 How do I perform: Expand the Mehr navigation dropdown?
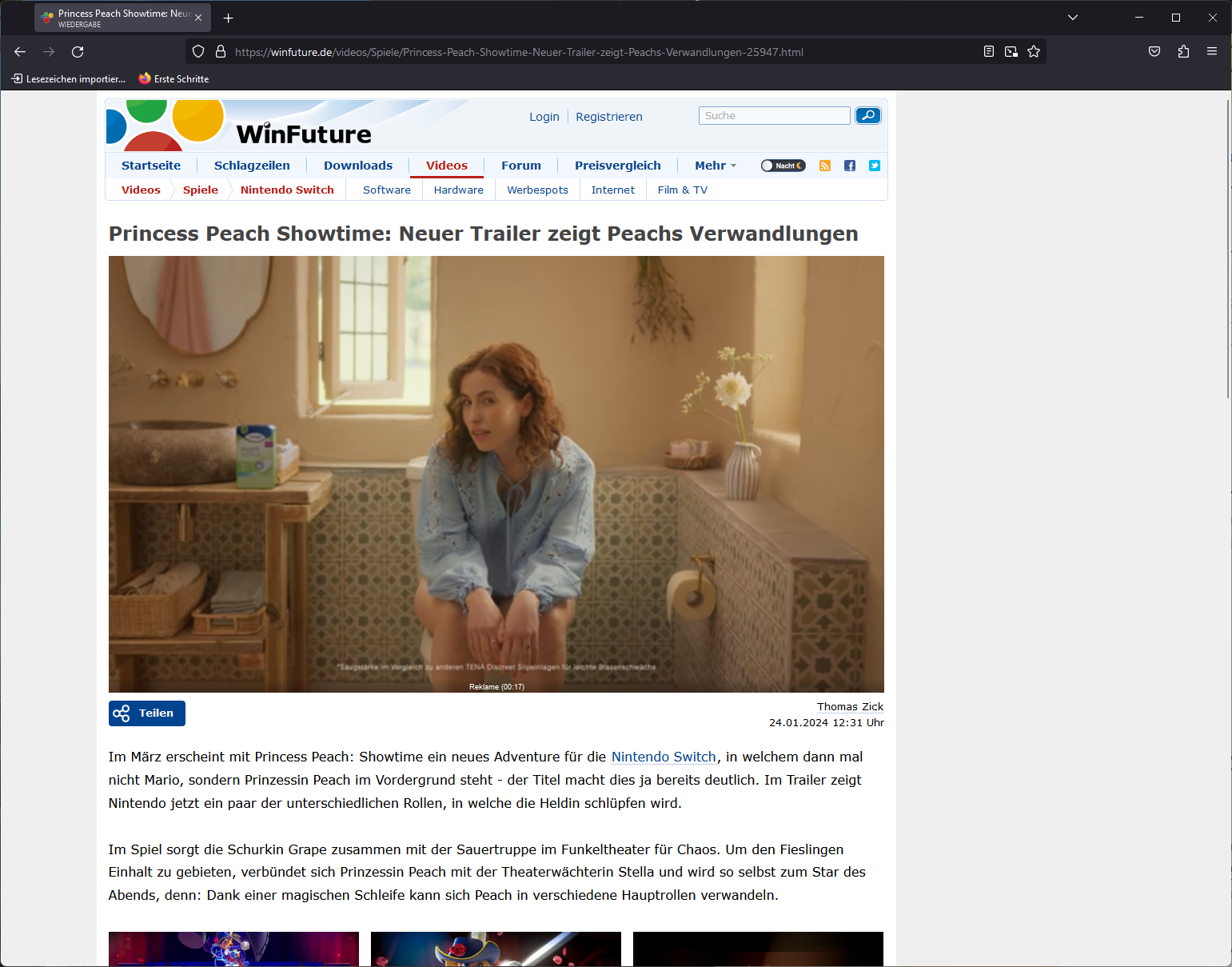coord(715,166)
